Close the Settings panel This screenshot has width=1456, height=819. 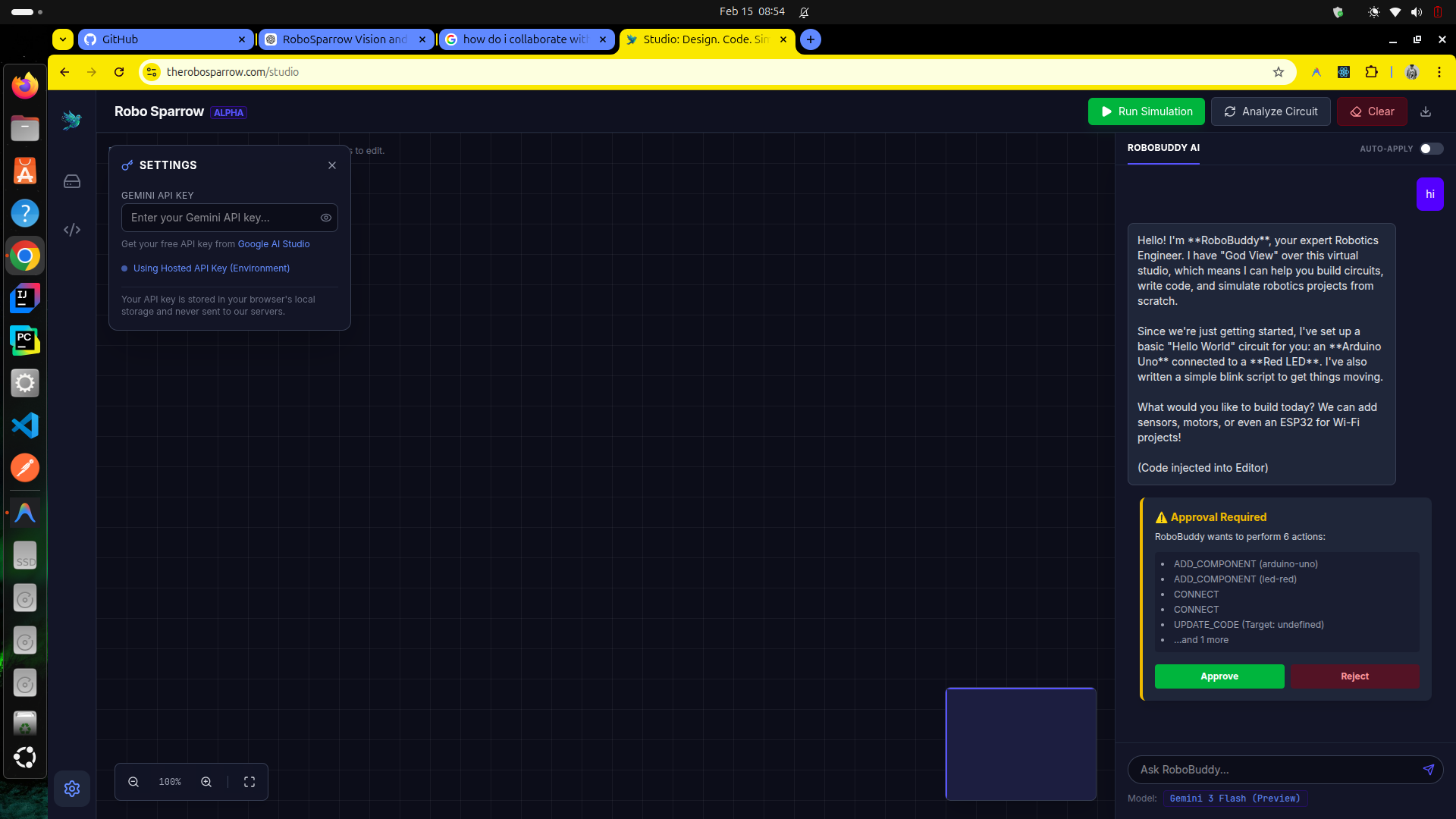pos(332,165)
